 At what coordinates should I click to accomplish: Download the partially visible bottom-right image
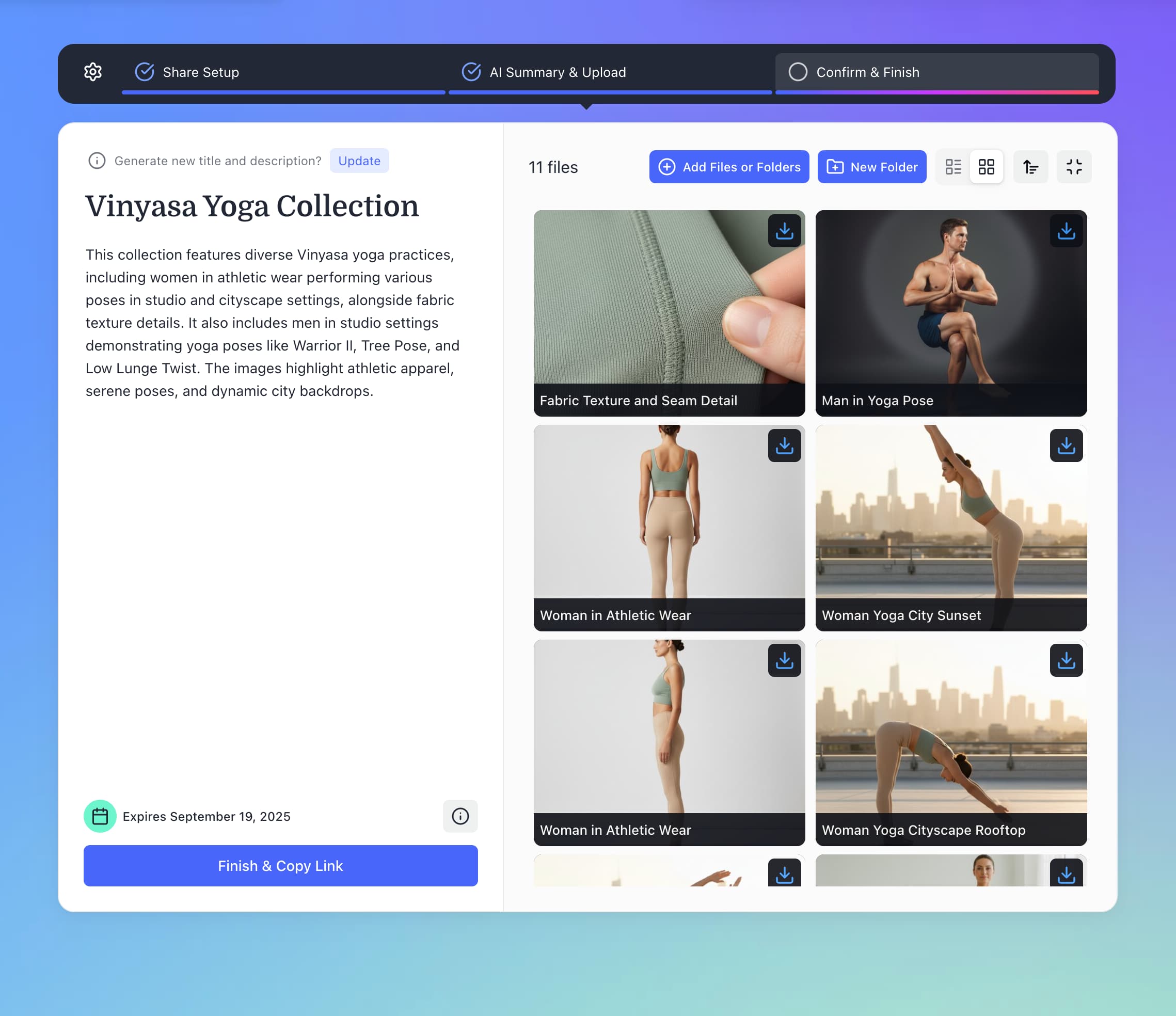click(1067, 874)
